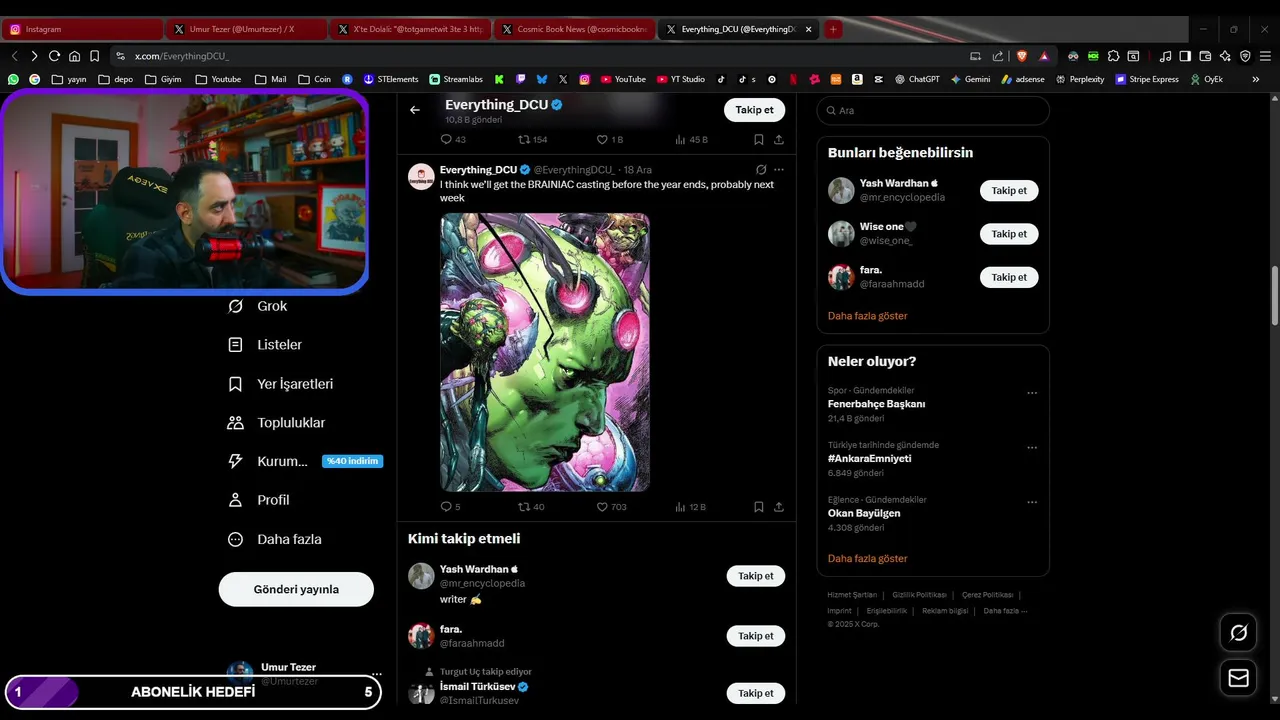Reload the page in the browser toolbar
This screenshot has height=720, width=1280.
pos(54,56)
